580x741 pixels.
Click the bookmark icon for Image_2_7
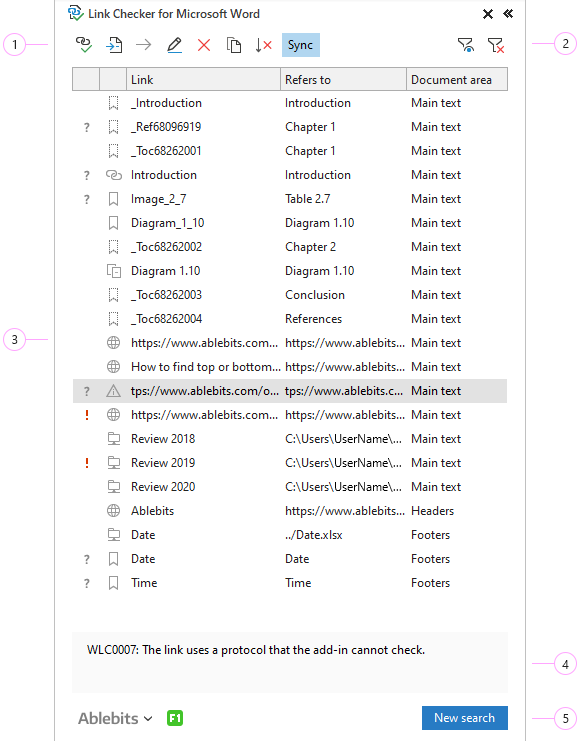(x=113, y=199)
